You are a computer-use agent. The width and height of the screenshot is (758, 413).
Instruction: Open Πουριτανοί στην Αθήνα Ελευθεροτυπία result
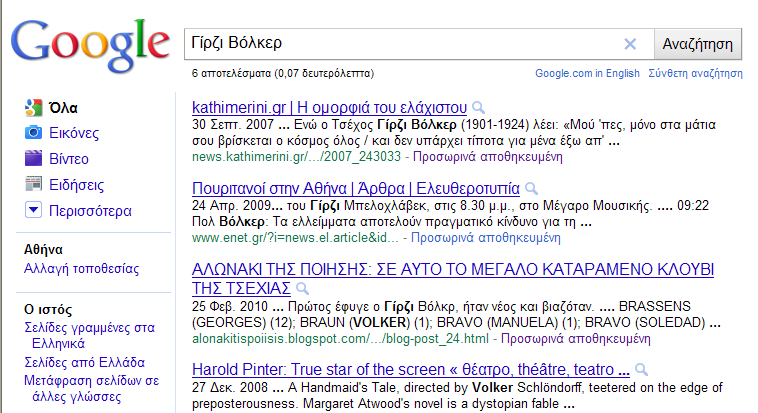(356, 188)
